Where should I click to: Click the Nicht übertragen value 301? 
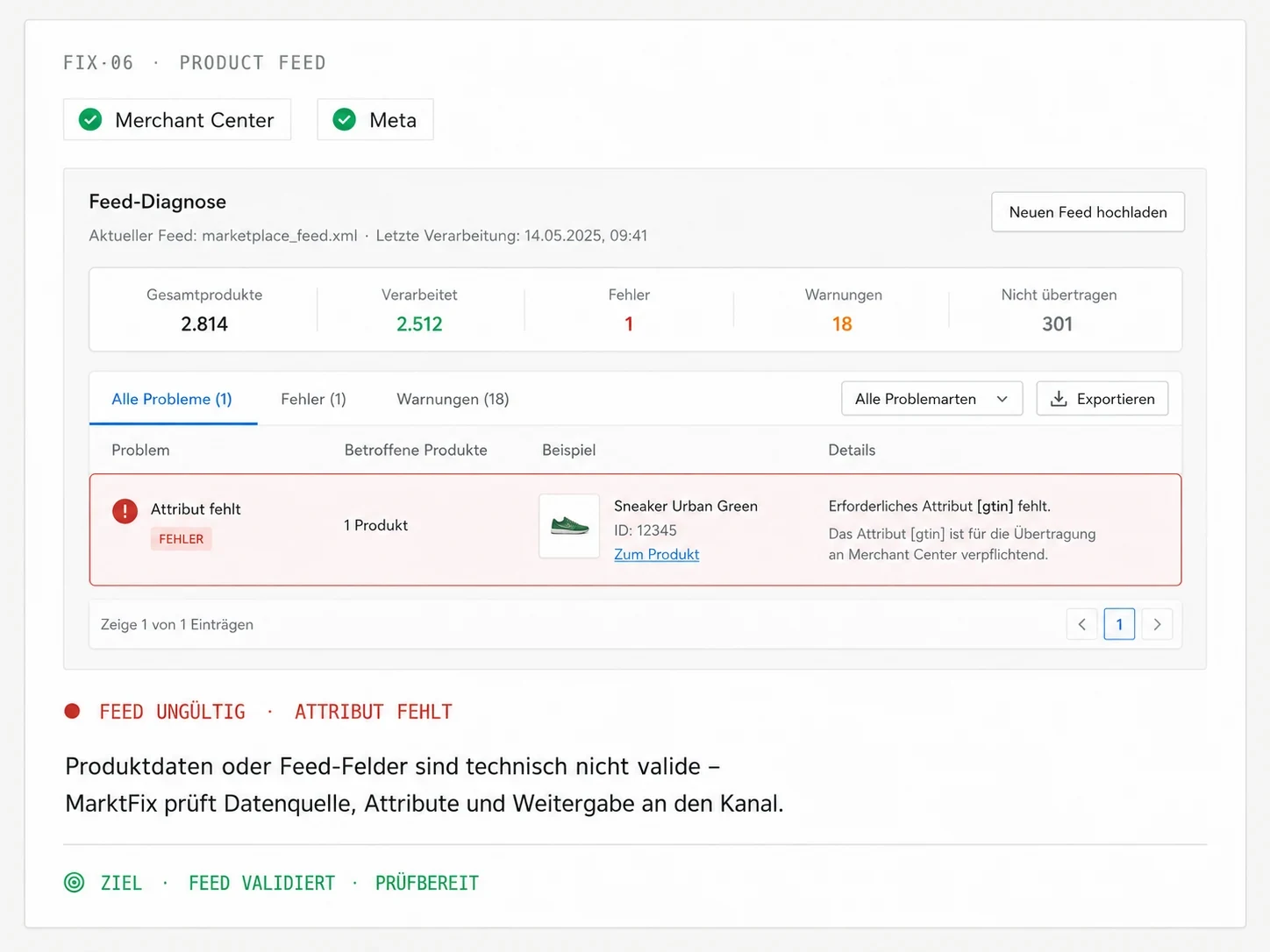tap(1058, 324)
